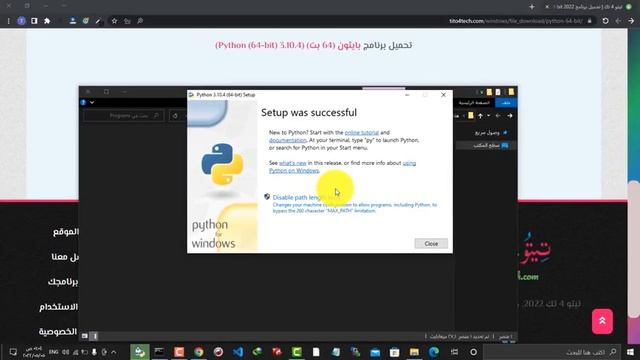Image resolution: width=640 pixels, height=360 pixels.
Task: Click the taskbar search box
Action: pyautogui.click(x=552, y=352)
